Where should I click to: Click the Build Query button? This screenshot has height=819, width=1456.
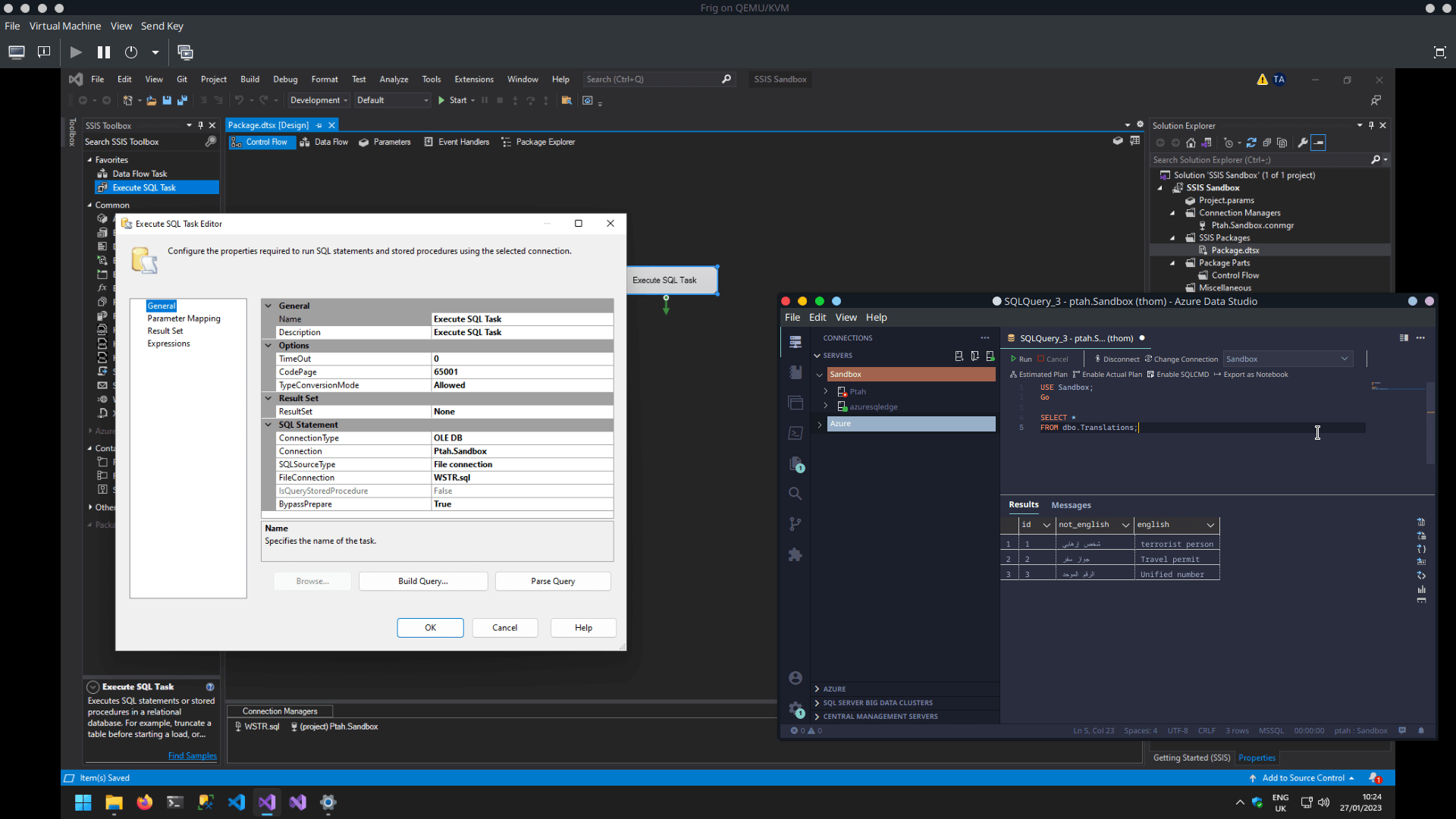(422, 581)
